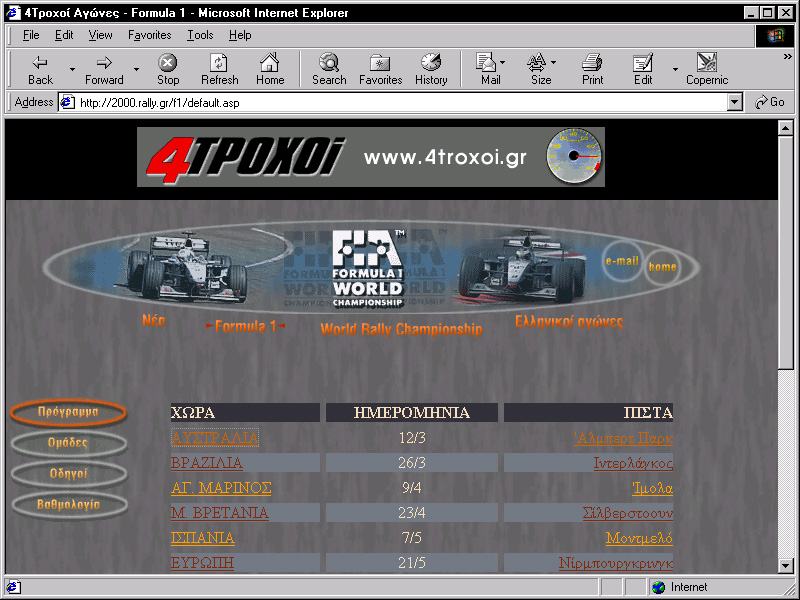Image resolution: width=800 pixels, height=600 pixels.
Task: Open the Νίρμπουργκρινγκ circuit link
Action: (616, 563)
